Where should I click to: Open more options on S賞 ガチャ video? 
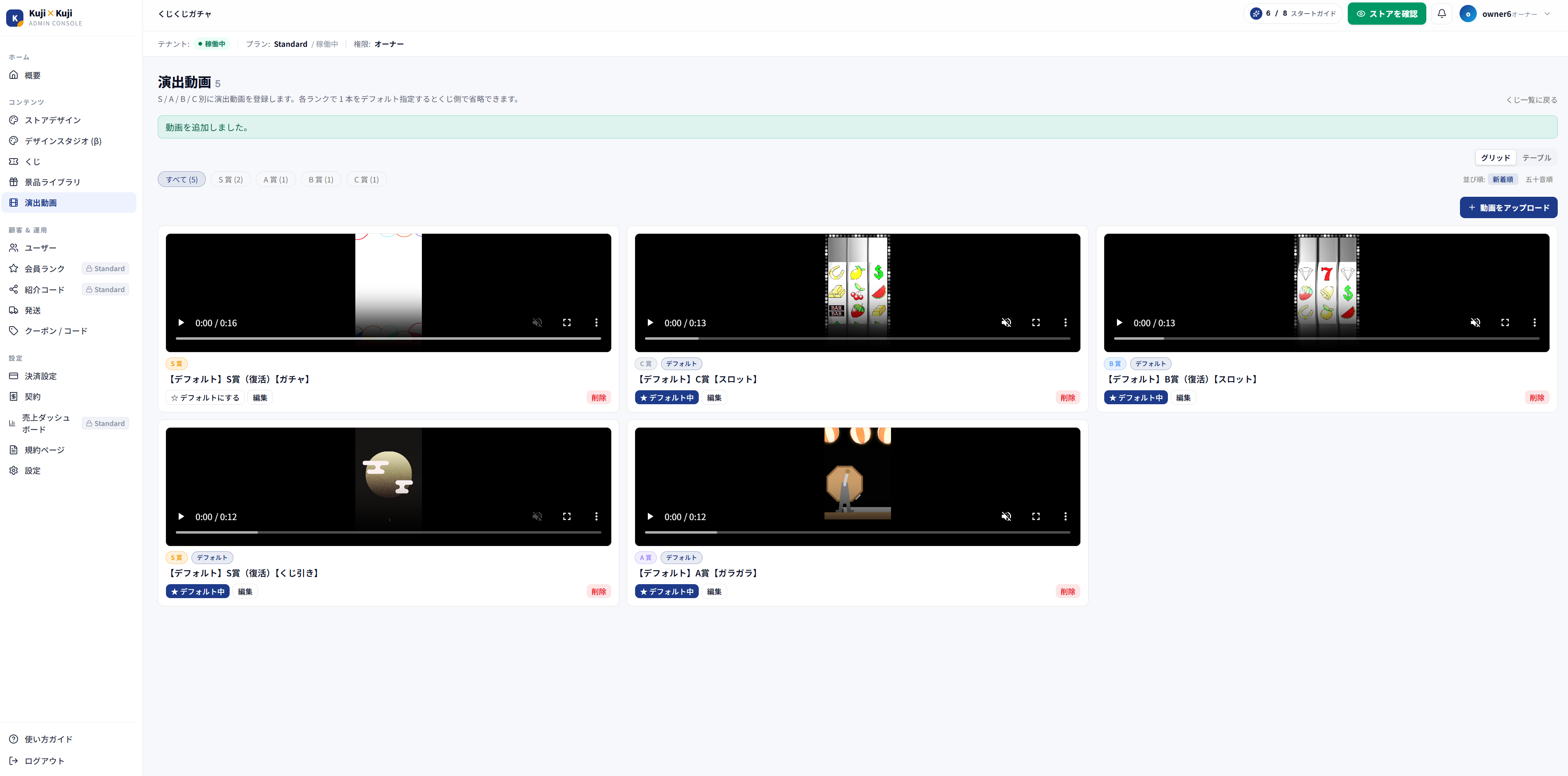pos(596,322)
